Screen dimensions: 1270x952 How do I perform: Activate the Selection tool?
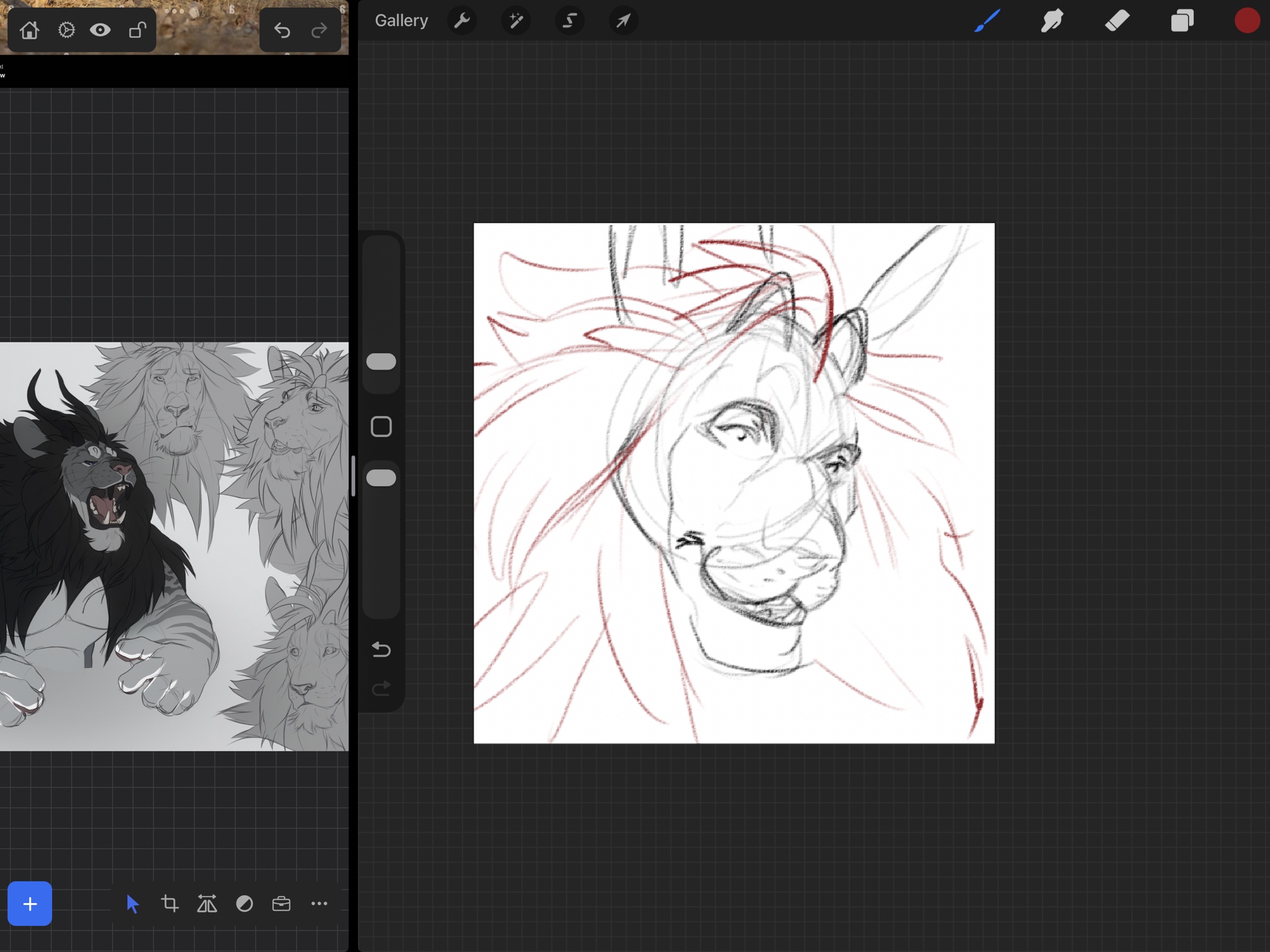570,21
